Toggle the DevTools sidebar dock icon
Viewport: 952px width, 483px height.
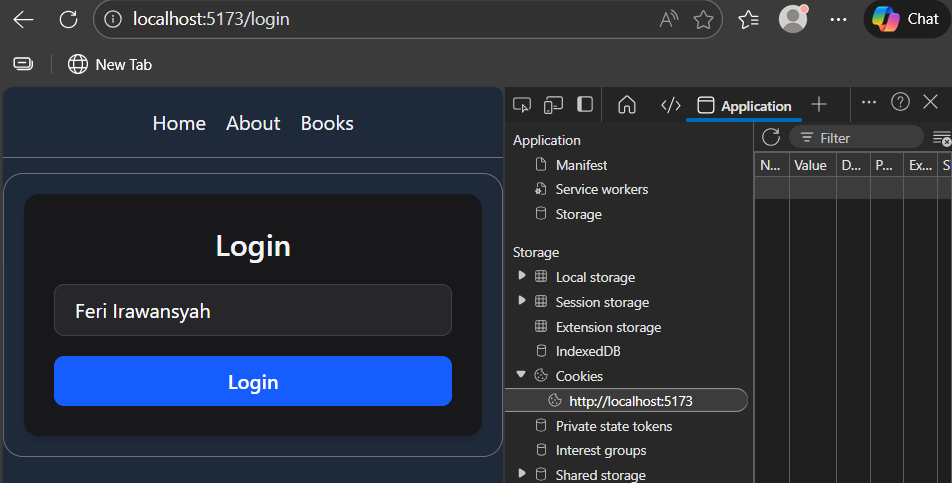[585, 104]
